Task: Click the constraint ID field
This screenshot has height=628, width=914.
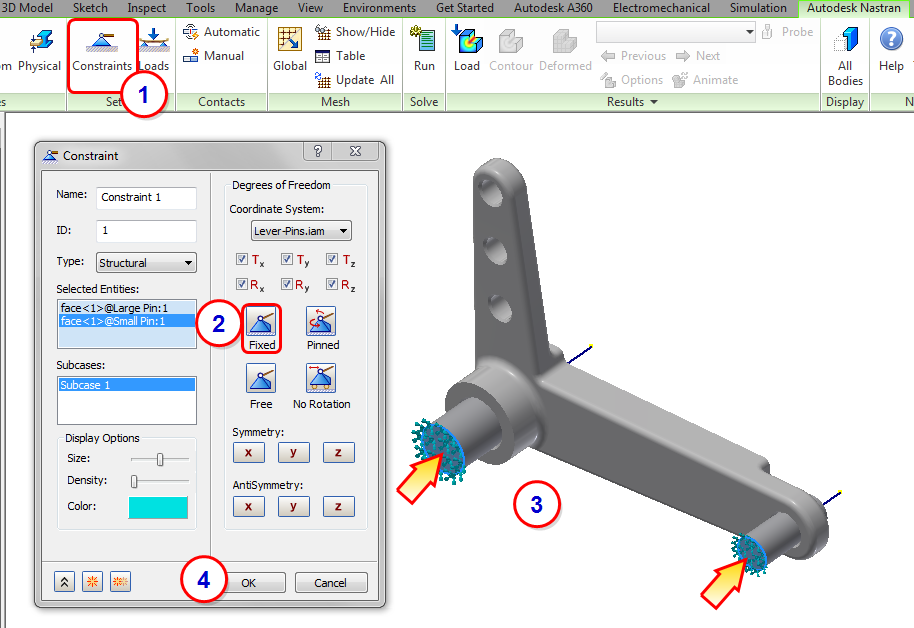Action: click(x=146, y=231)
